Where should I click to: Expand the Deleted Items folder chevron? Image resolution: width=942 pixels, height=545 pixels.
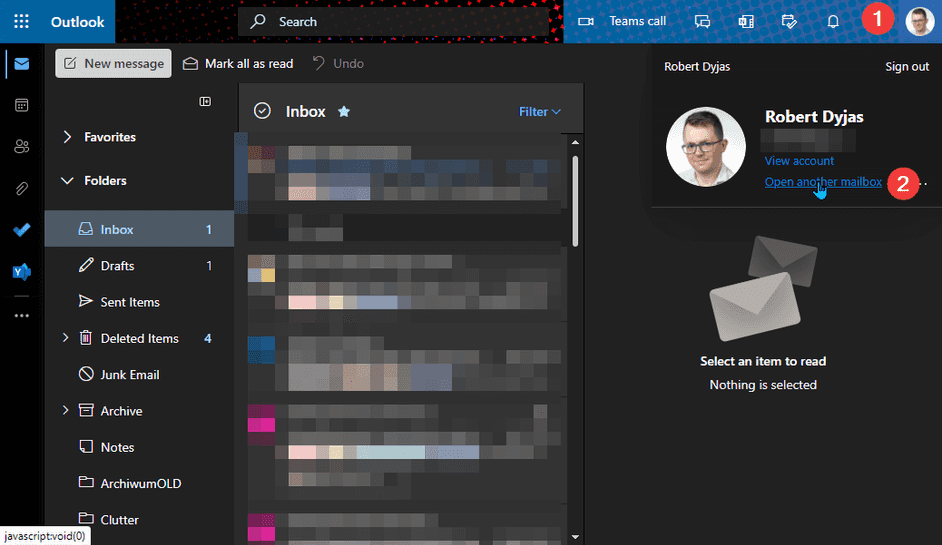pos(65,338)
